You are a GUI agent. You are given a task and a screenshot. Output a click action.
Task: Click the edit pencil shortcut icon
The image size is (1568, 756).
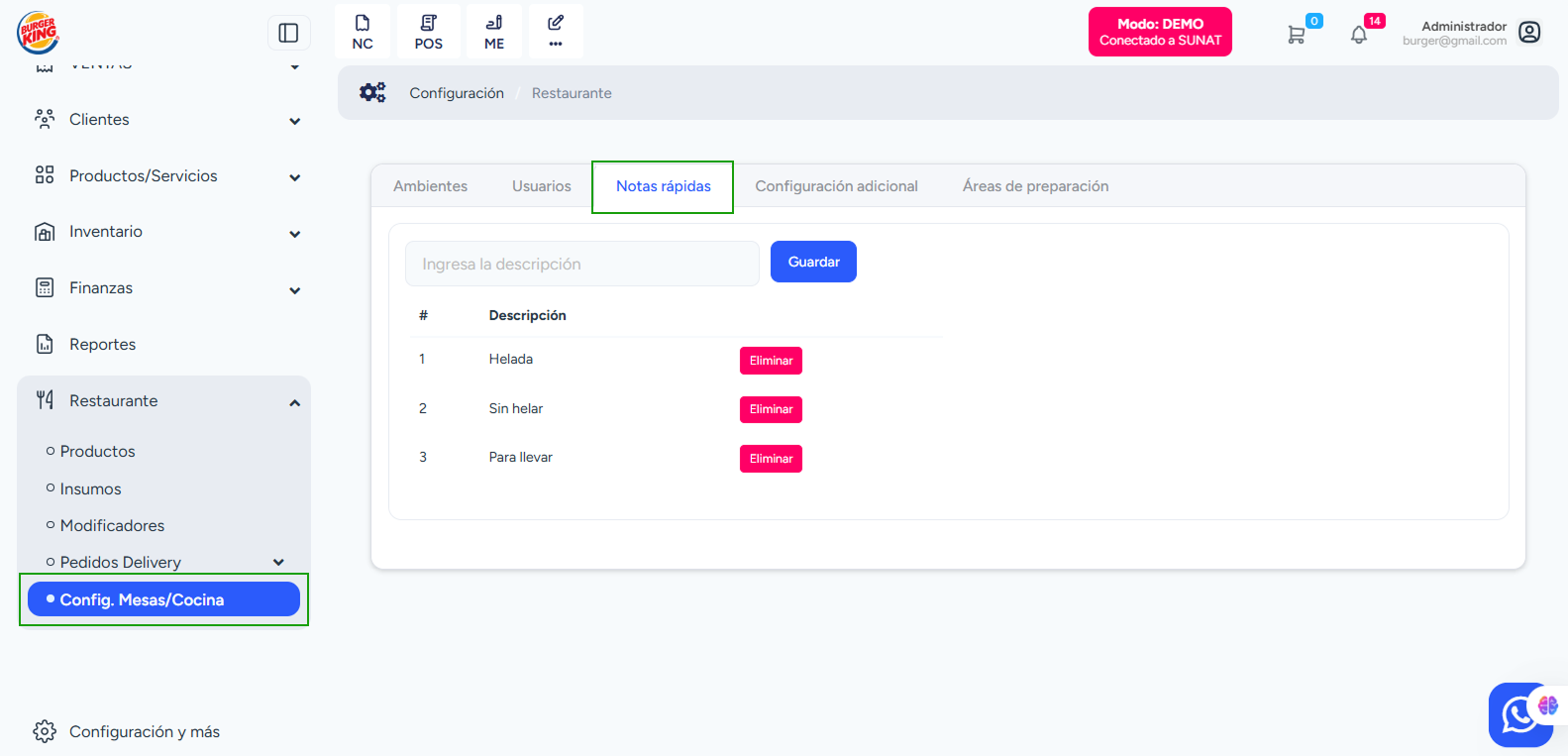[x=556, y=32]
